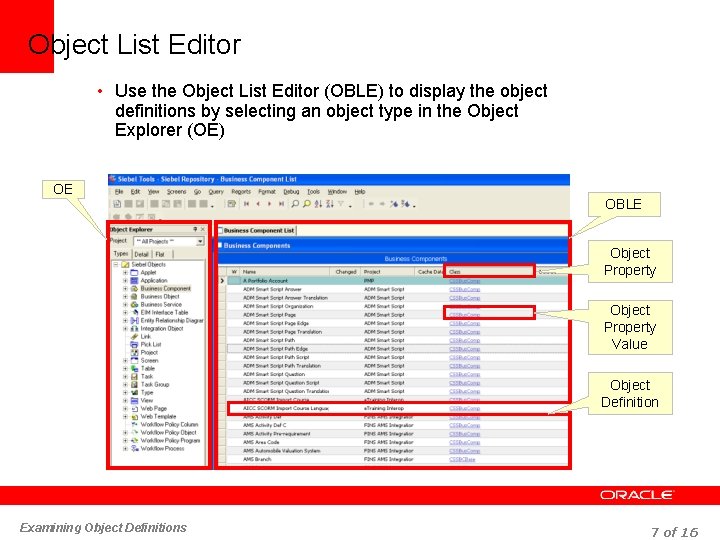Open the Debug menu
720x540 pixels.
coord(291,191)
